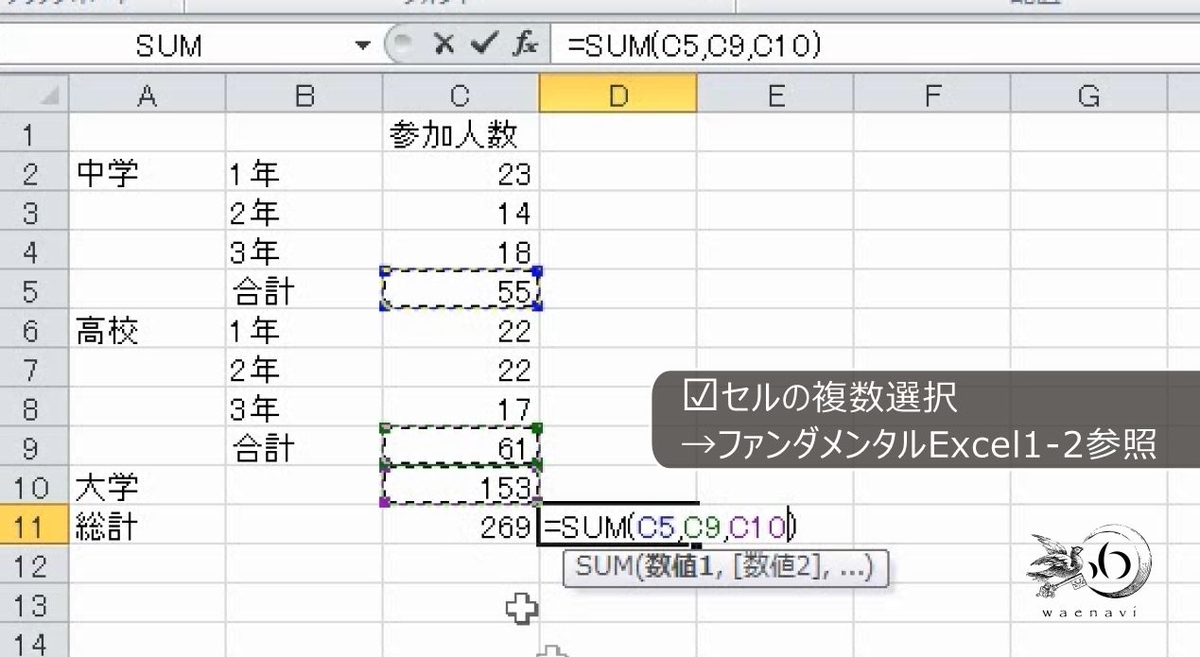
Task: Click cell C8 with value 17
Action: pyautogui.click(x=460, y=409)
